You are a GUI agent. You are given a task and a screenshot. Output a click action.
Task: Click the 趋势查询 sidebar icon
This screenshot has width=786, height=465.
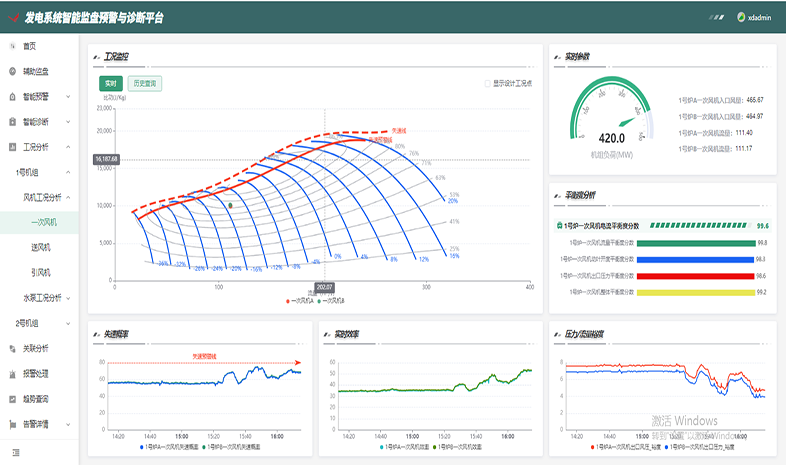coord(12,398)
